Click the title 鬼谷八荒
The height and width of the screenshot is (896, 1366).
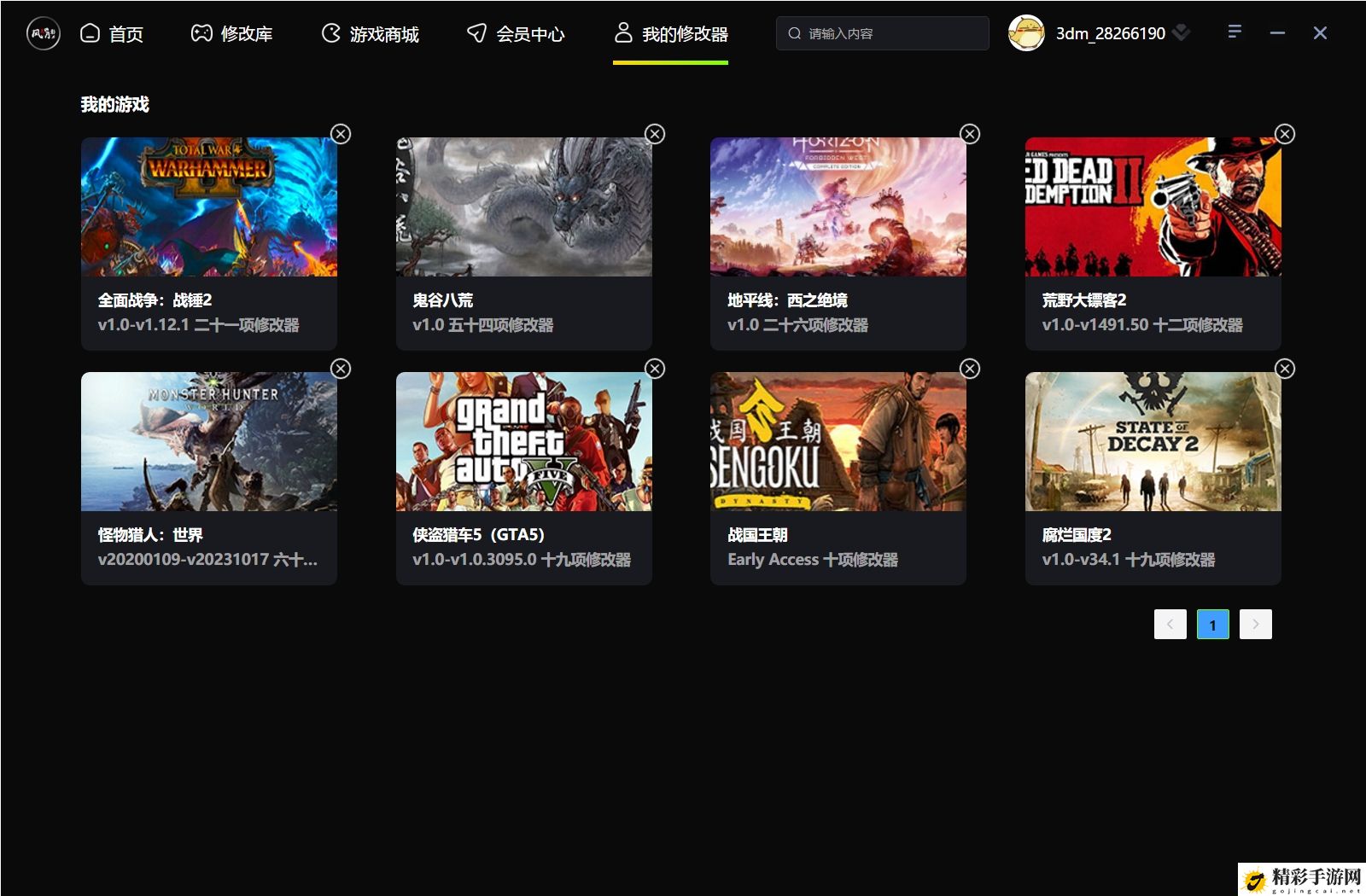[442, 300]
